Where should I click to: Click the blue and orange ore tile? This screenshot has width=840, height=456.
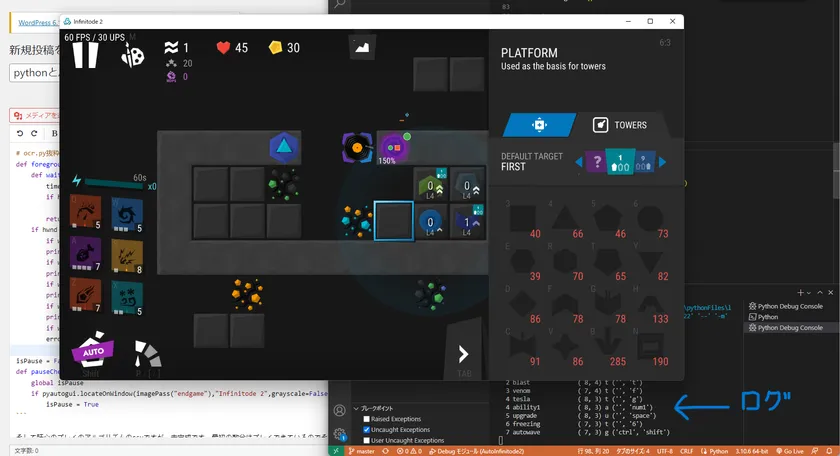(357, 221)
